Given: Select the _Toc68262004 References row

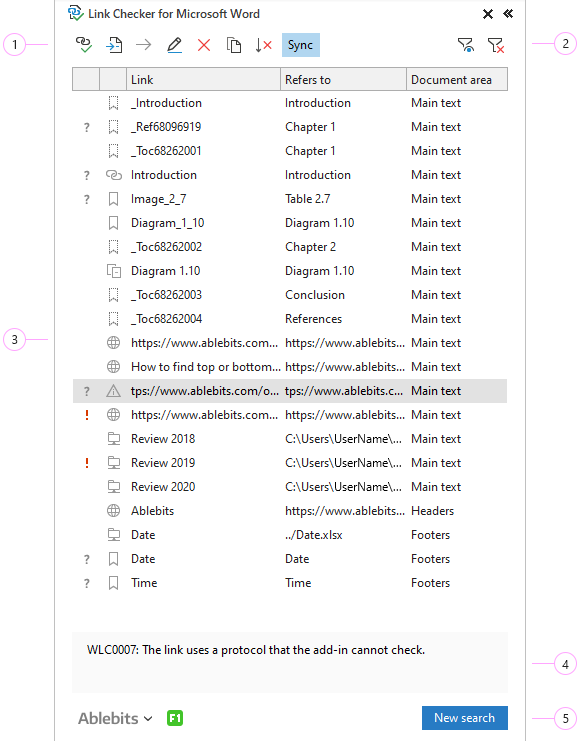Looking at the screenshot, I should pos(290,319).
